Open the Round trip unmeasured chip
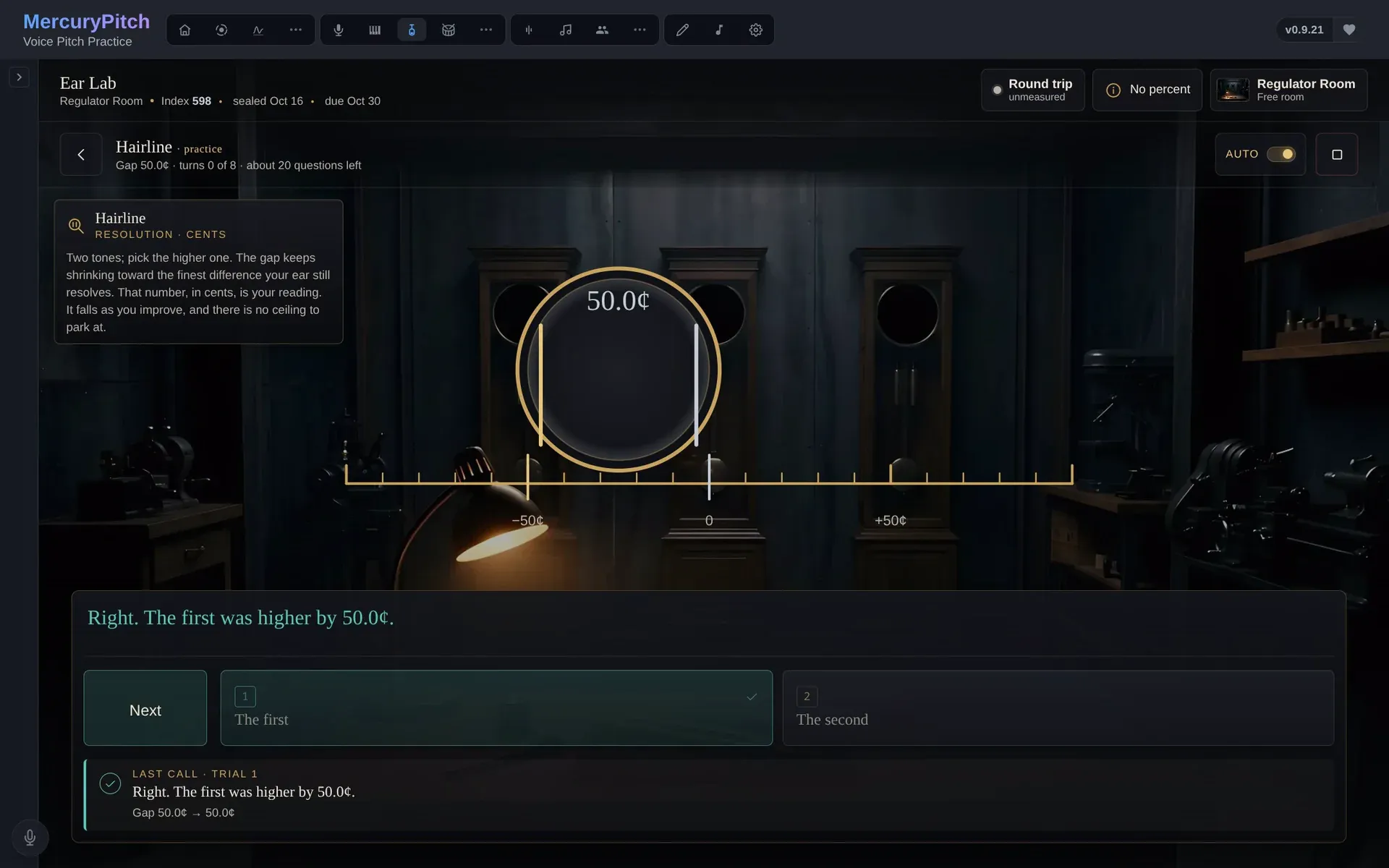The image size is (1389, 868). pos(1032,90)
